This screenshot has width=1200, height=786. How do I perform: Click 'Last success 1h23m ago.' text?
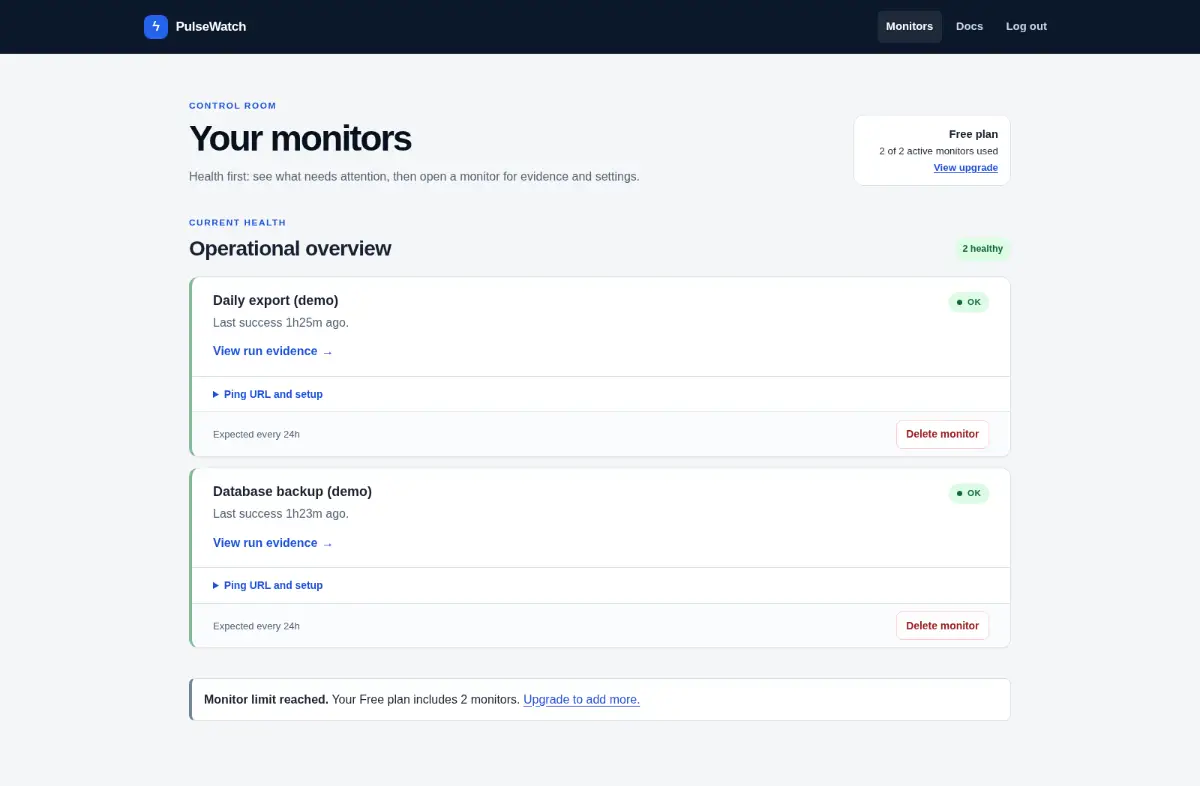281,514
